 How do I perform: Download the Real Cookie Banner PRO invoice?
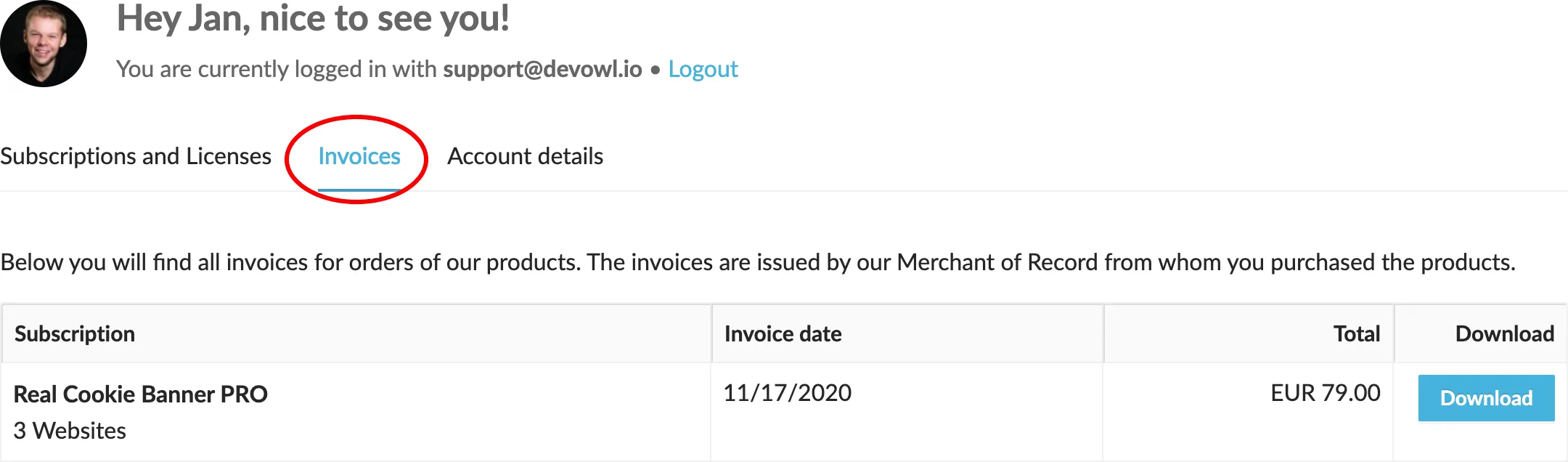click(1486, 398)
